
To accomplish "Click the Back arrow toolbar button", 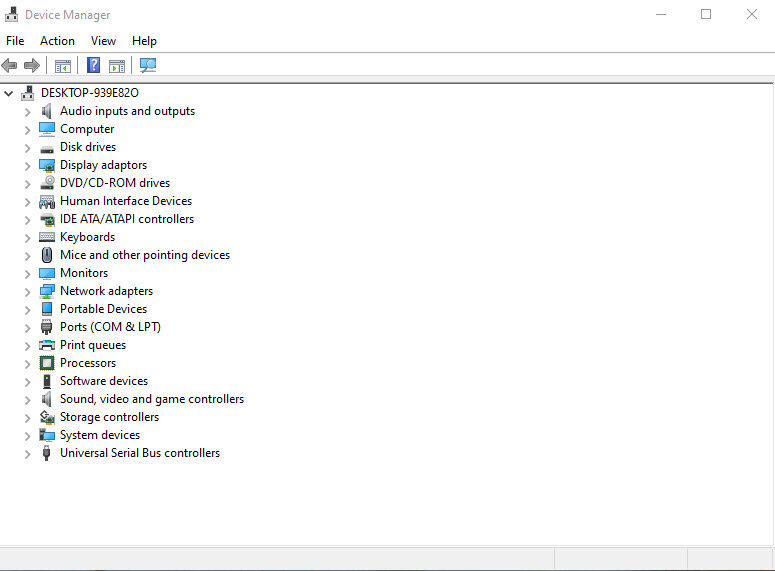I will 9,65.
